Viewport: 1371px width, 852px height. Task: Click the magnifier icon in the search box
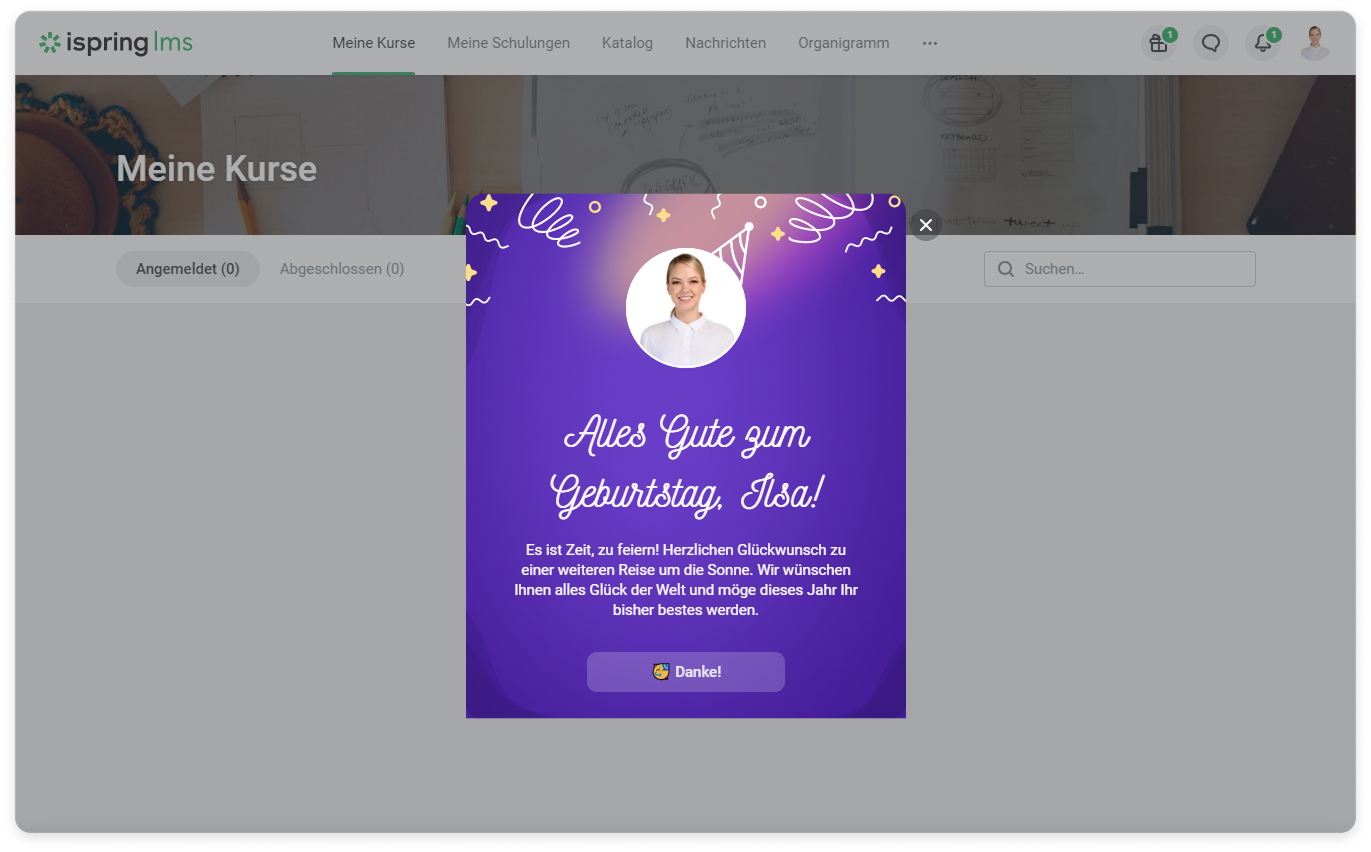pyautogui.click(x=1006, y=269)
